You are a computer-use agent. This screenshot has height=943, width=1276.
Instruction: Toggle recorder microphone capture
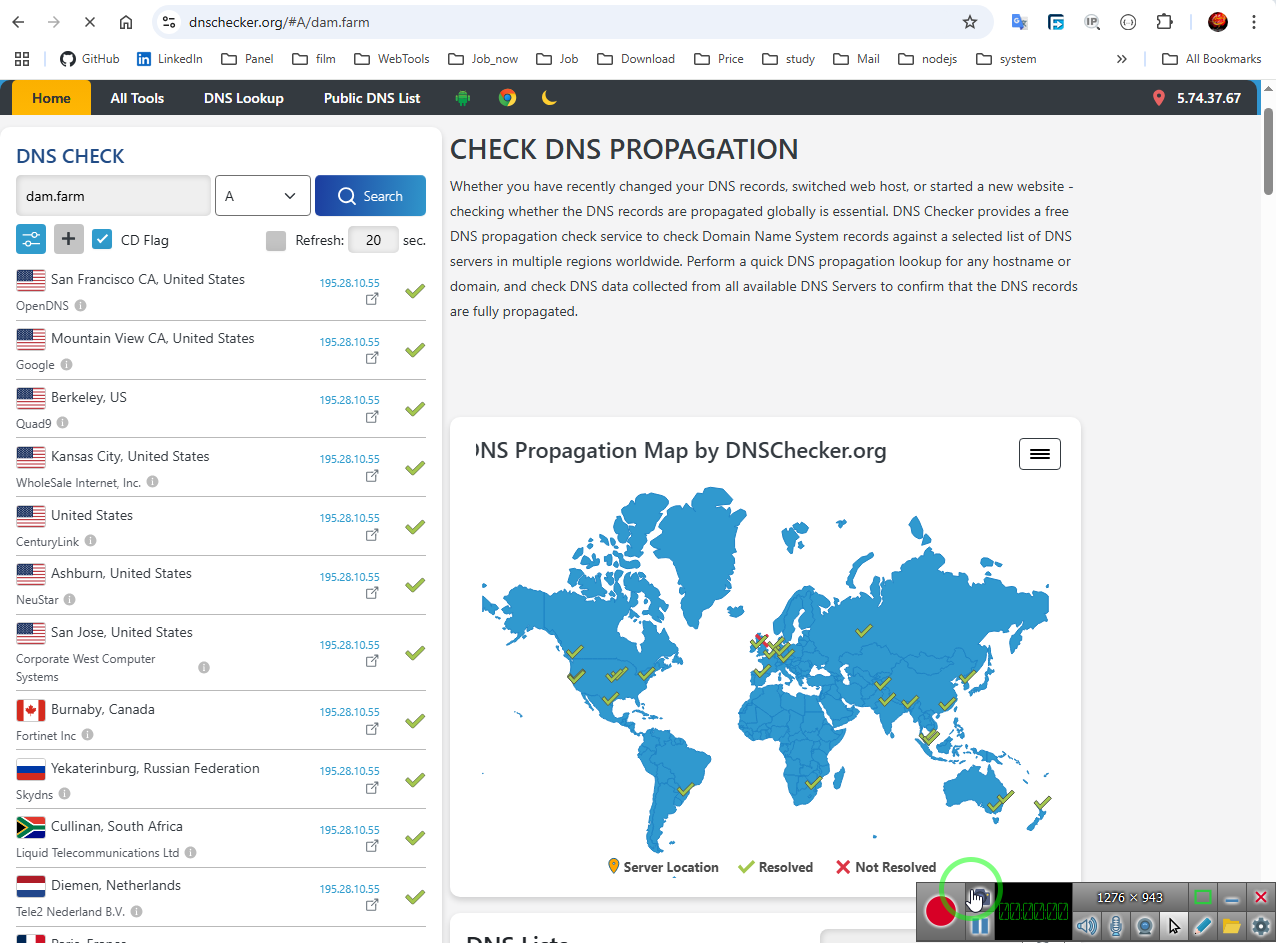(x=1116, y=926)
